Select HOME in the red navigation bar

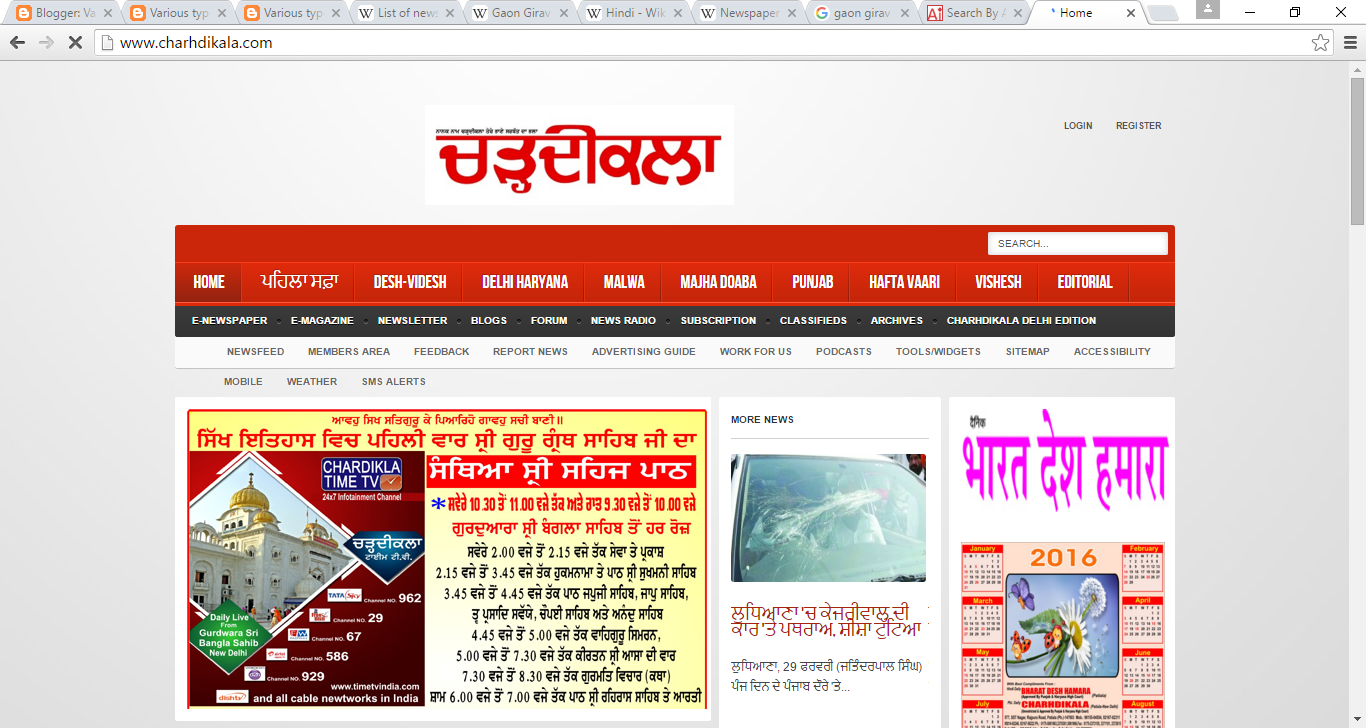coord(208,282)
